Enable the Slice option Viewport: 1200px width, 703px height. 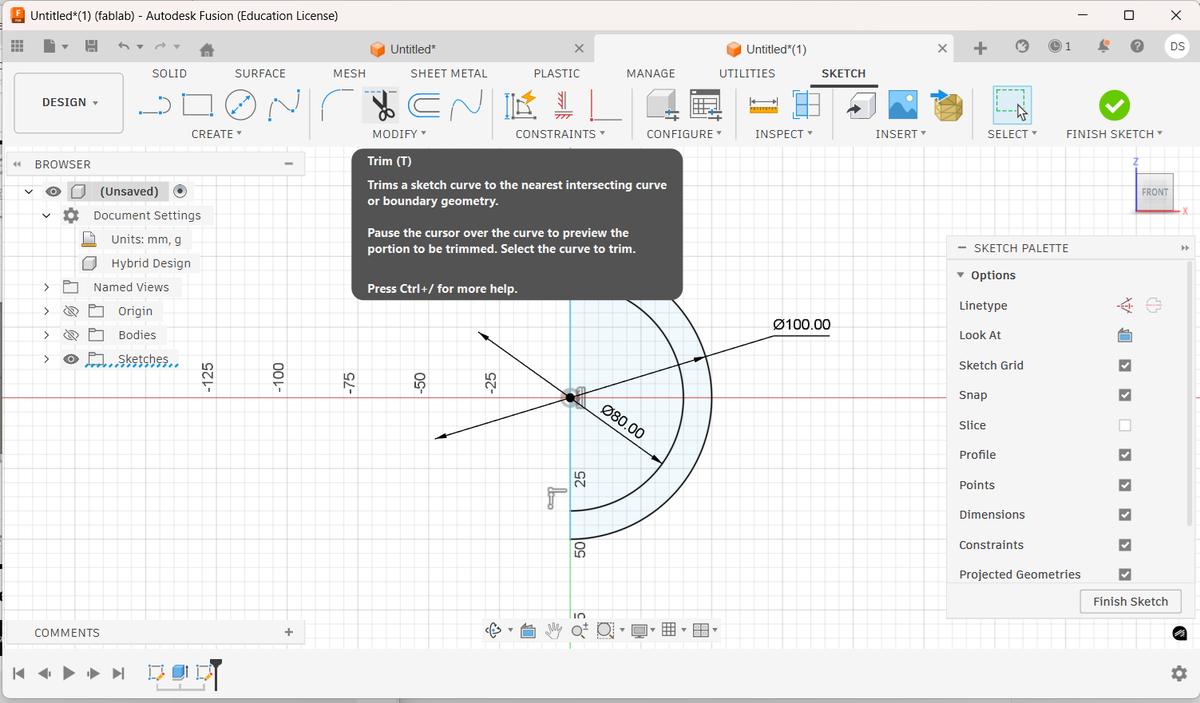pos(1125,425)
